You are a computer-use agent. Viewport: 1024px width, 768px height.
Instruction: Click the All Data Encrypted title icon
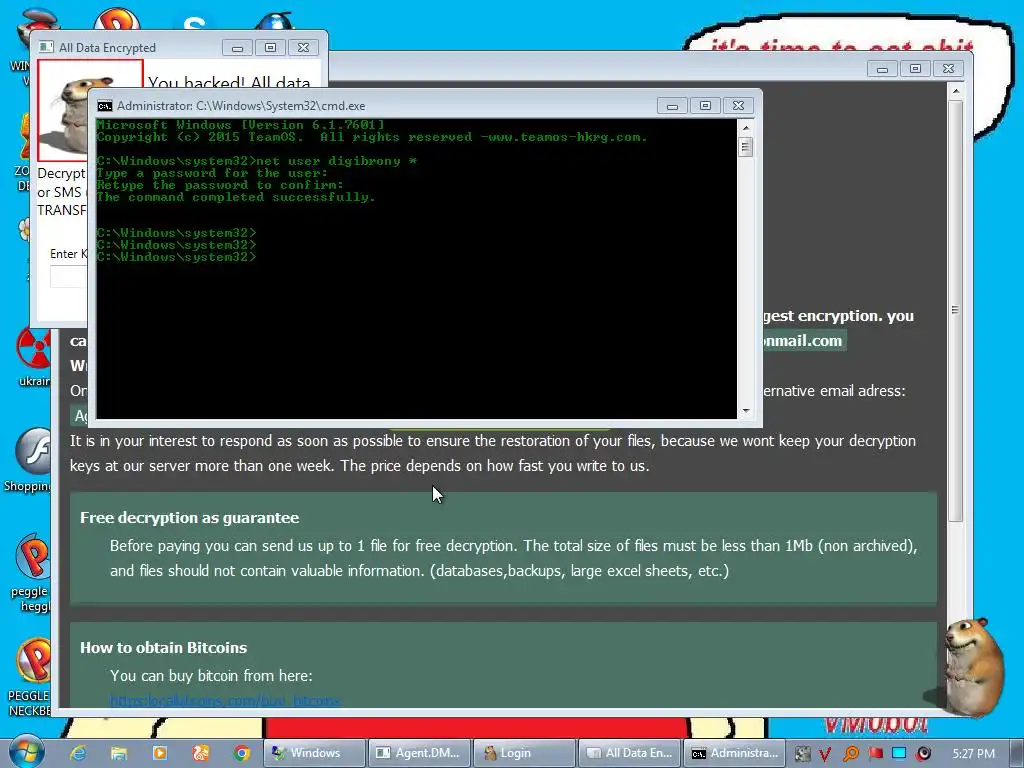[46, 47]
